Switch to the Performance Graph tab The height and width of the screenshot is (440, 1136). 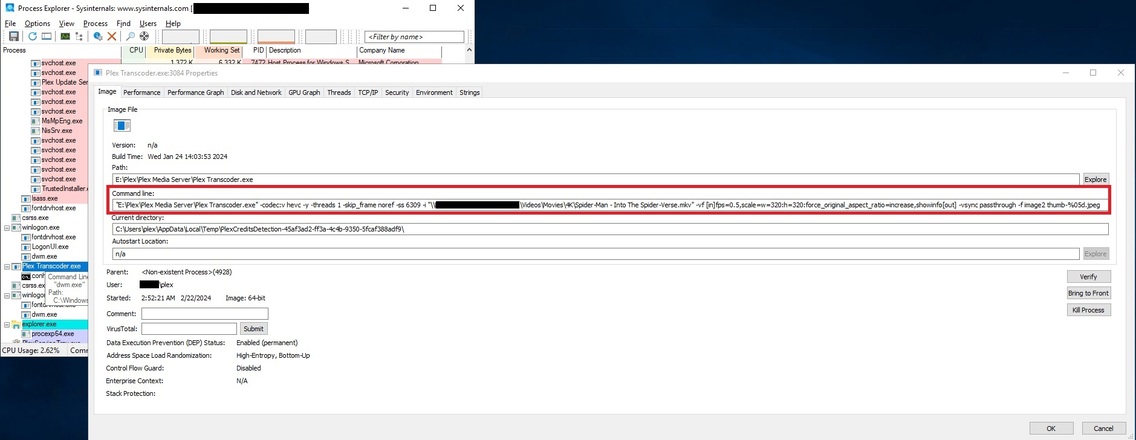(x=196, y=93)
